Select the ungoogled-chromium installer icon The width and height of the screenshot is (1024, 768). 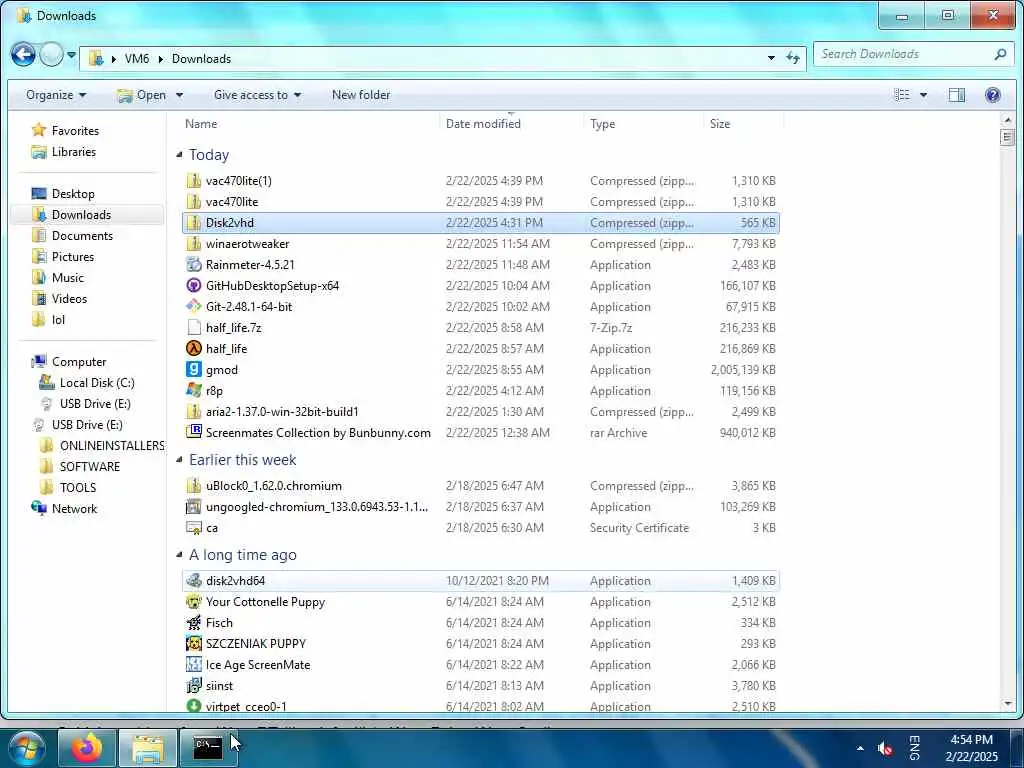point(193,507)
